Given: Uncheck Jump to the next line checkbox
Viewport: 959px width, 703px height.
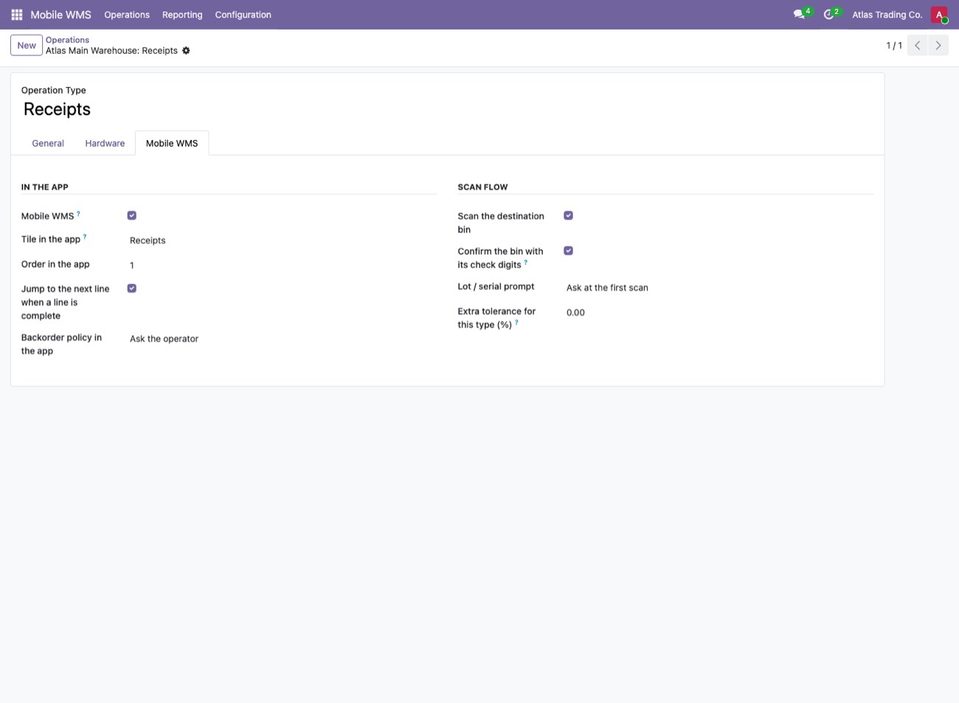Looking at the screenshot, I should 131,288.
